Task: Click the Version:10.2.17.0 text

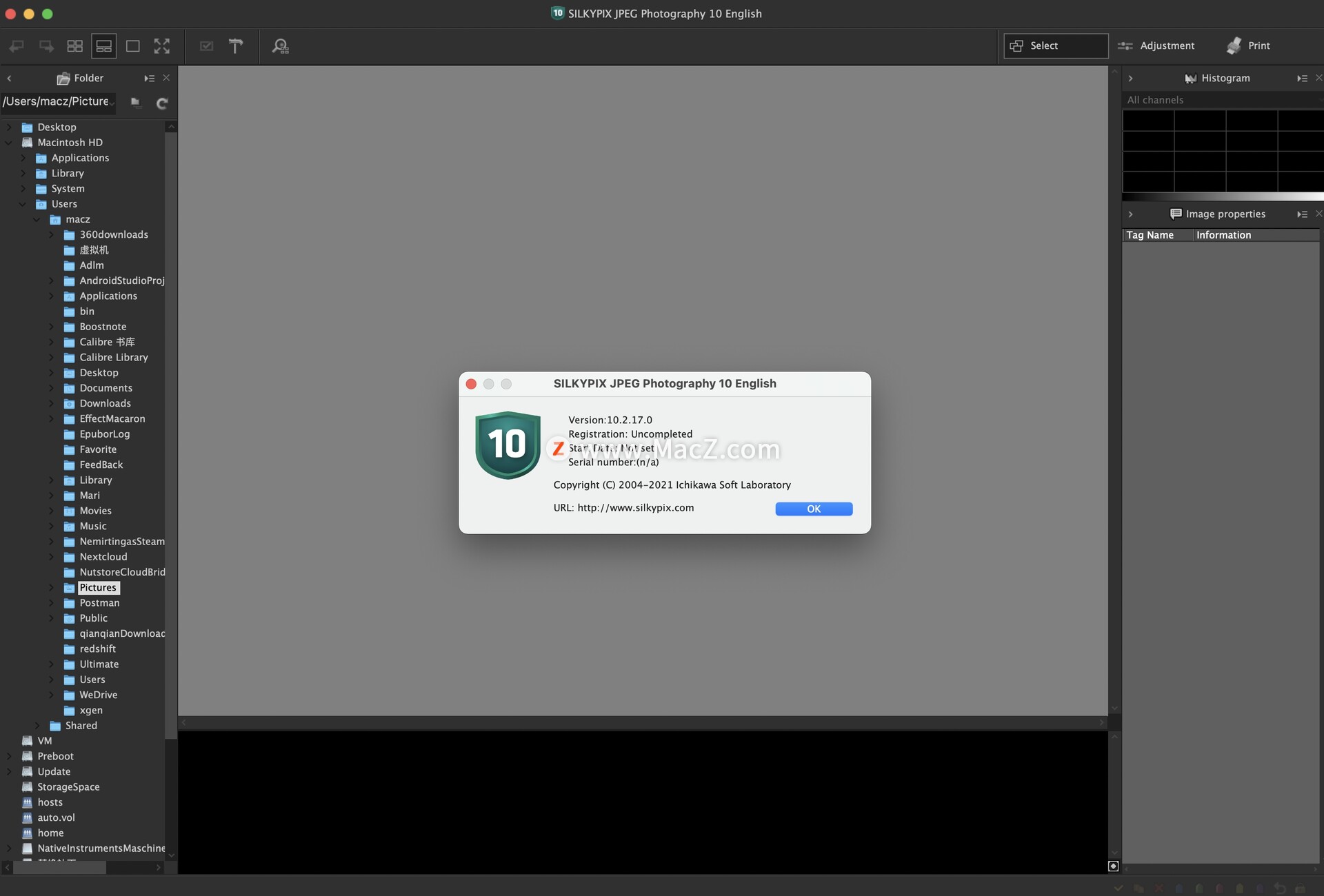Action: click(610, 420)
